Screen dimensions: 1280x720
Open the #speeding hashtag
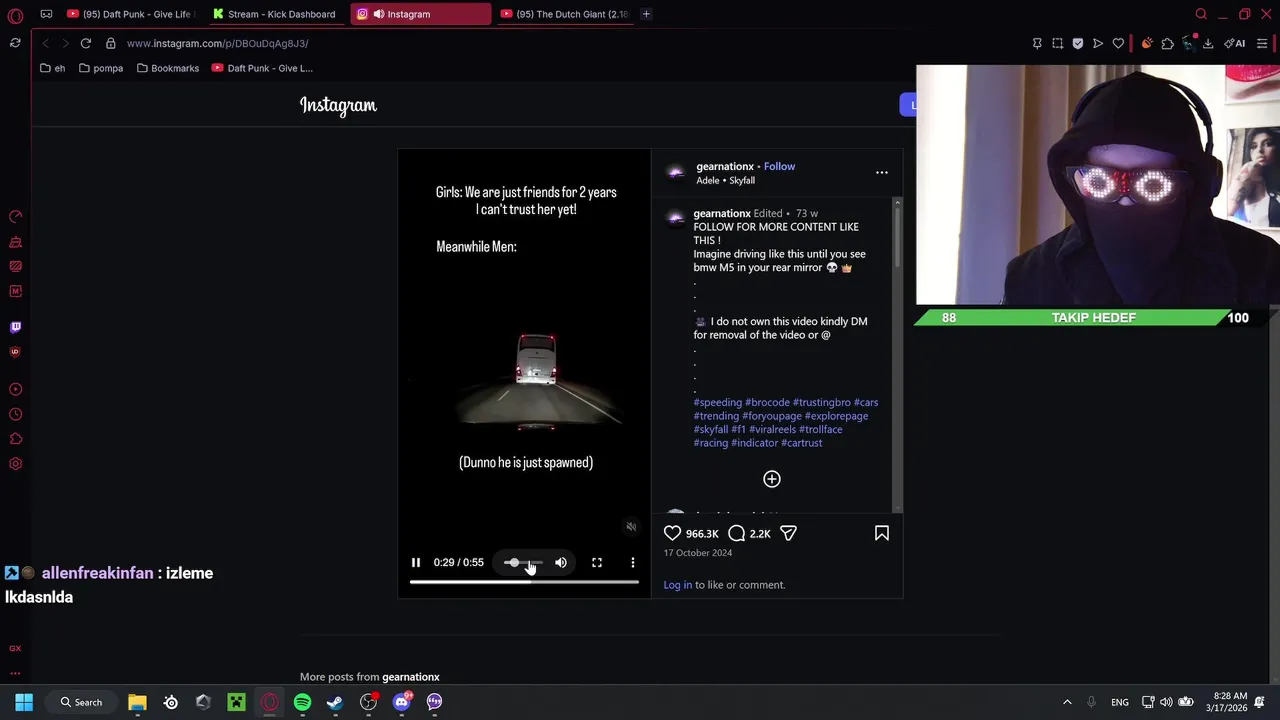(718, 402)
